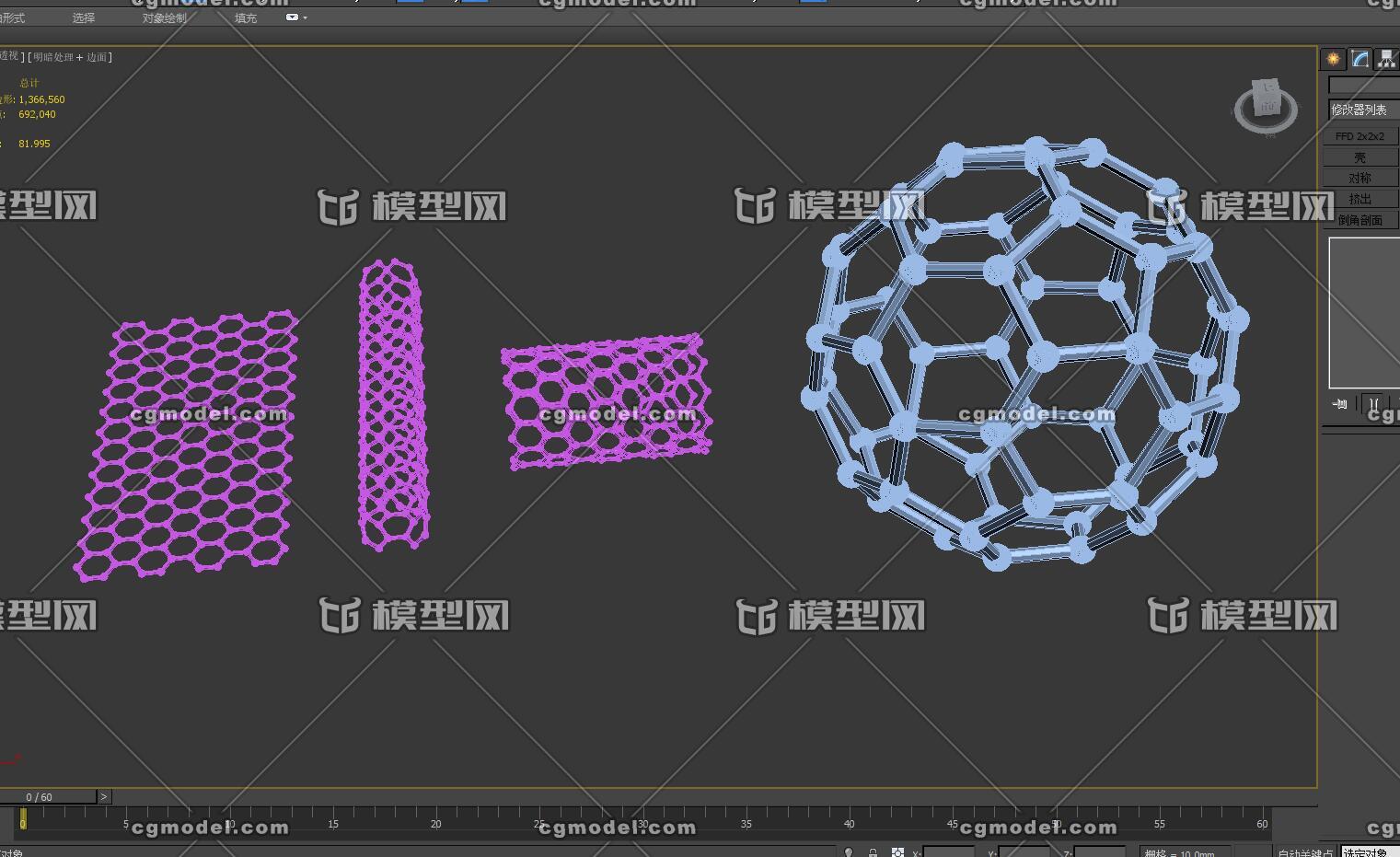Toggle show end result button
The height and width of the screenshot is (857, 1400).
[x=1373, y=403]
